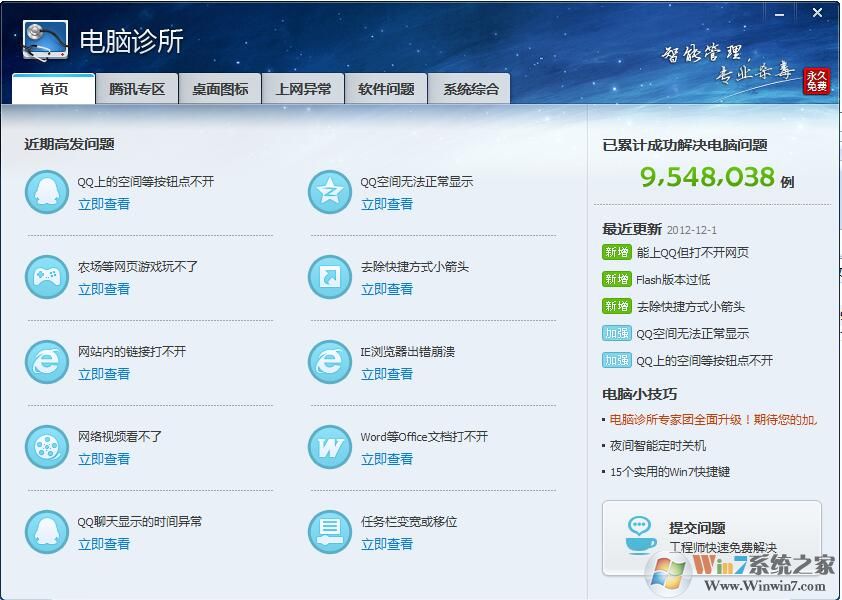The width and height of the screenshot is (842, 600).
Task: Open the 桌面图标 tab
Action: 219,88
